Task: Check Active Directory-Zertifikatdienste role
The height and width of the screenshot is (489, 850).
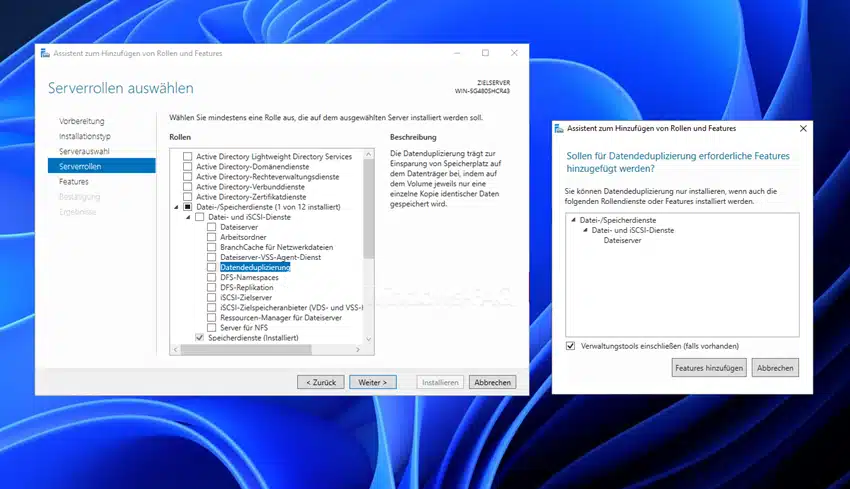Action: tap(188, 197)
